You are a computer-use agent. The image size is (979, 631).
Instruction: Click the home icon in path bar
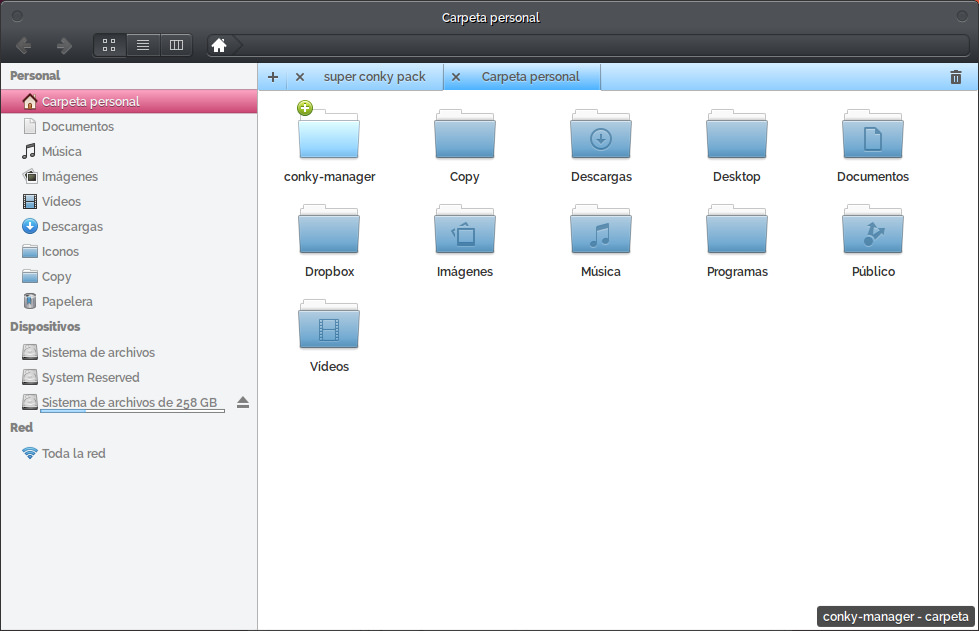coord(219,45)
